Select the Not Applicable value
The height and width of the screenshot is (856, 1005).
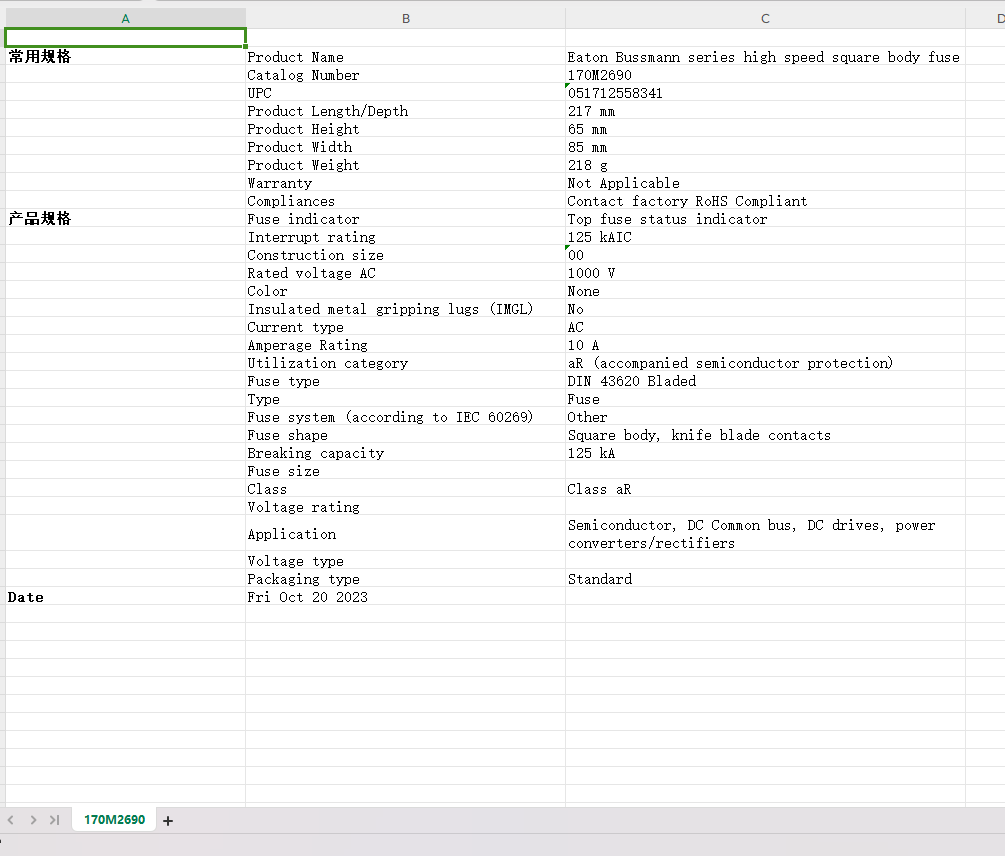tap(765, 183)
